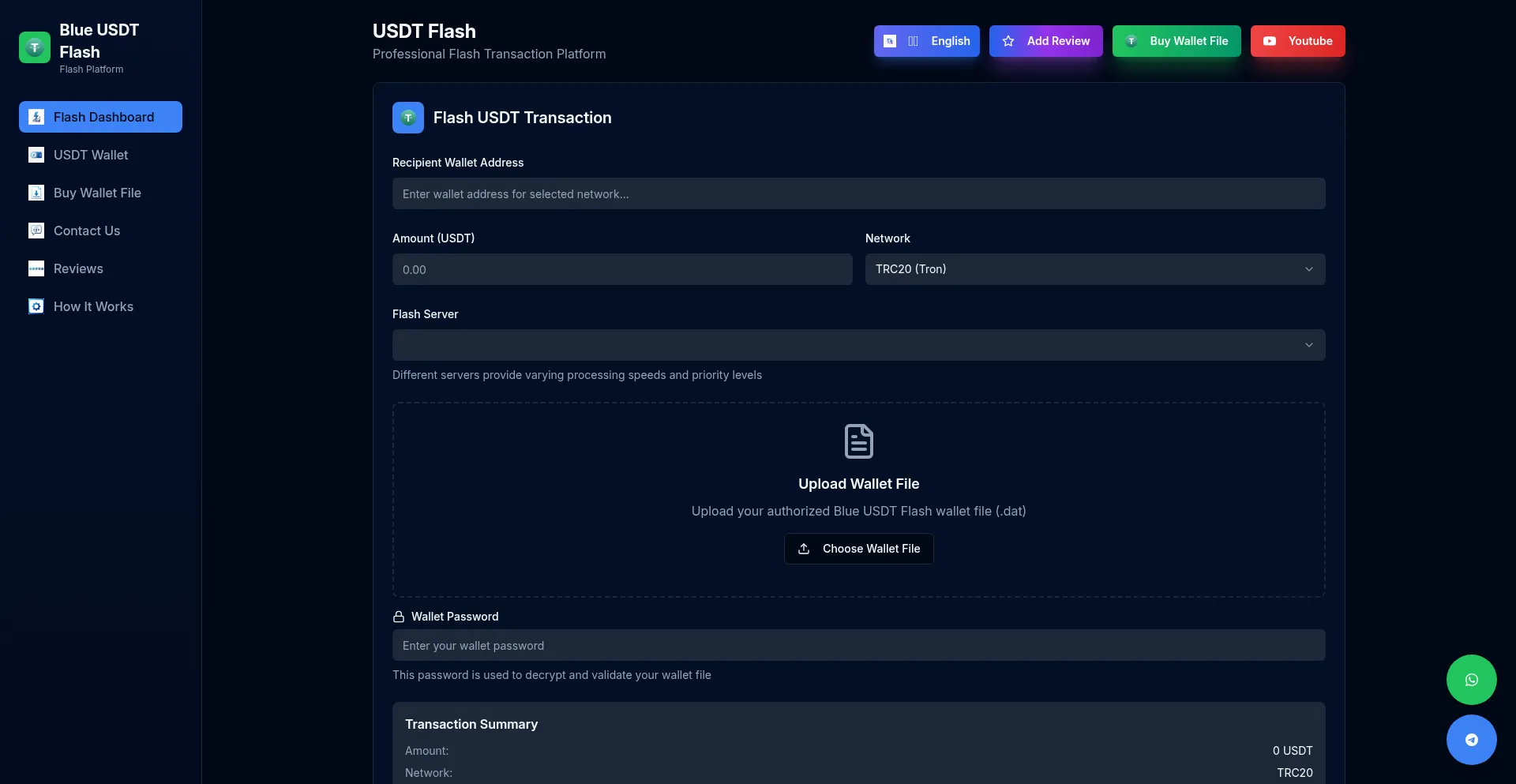Expand the Flash Server dropdown
Screen dimensions: 1516x784
(859, 345)
